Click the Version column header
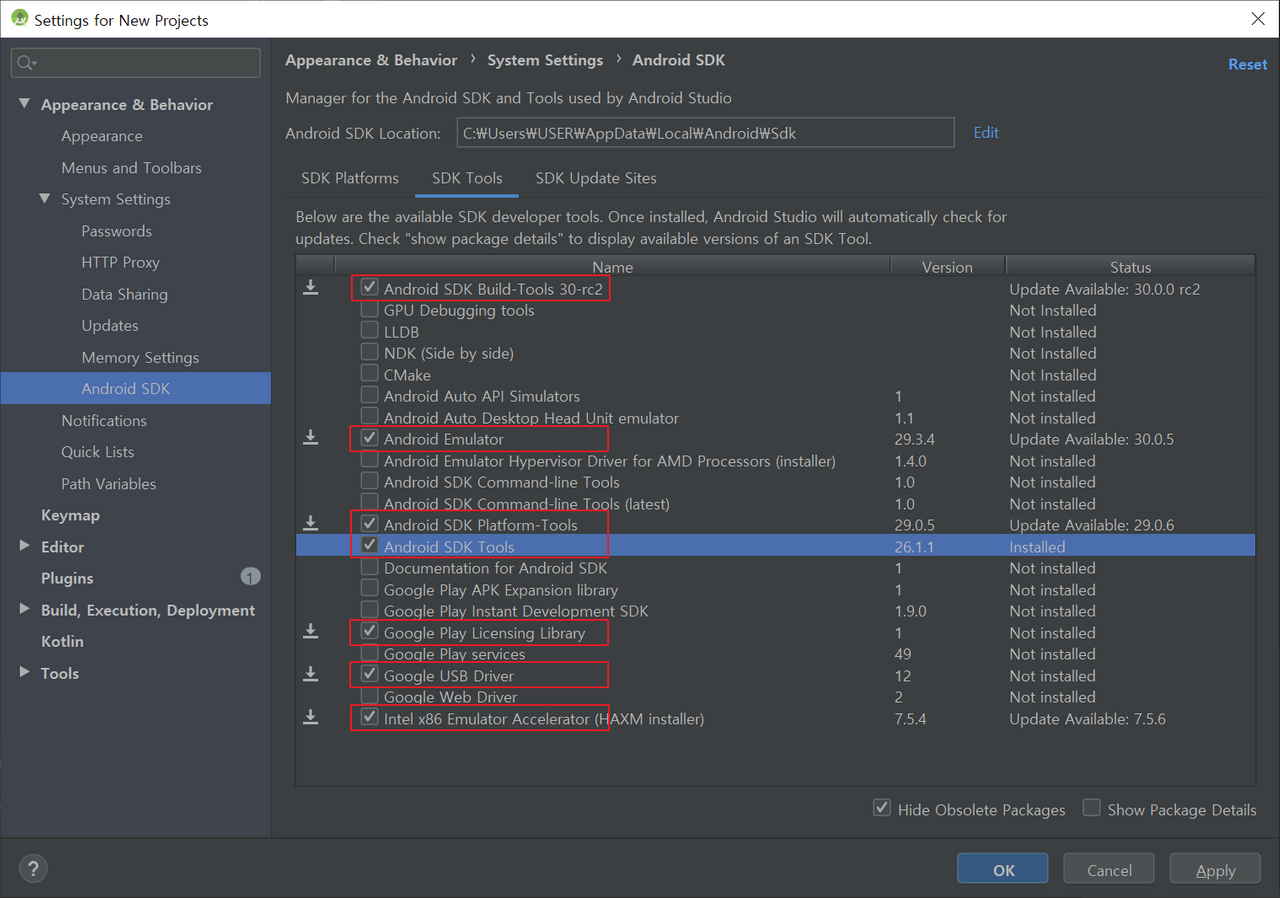Screen dimensions: 1280x898 pos(947,266)
